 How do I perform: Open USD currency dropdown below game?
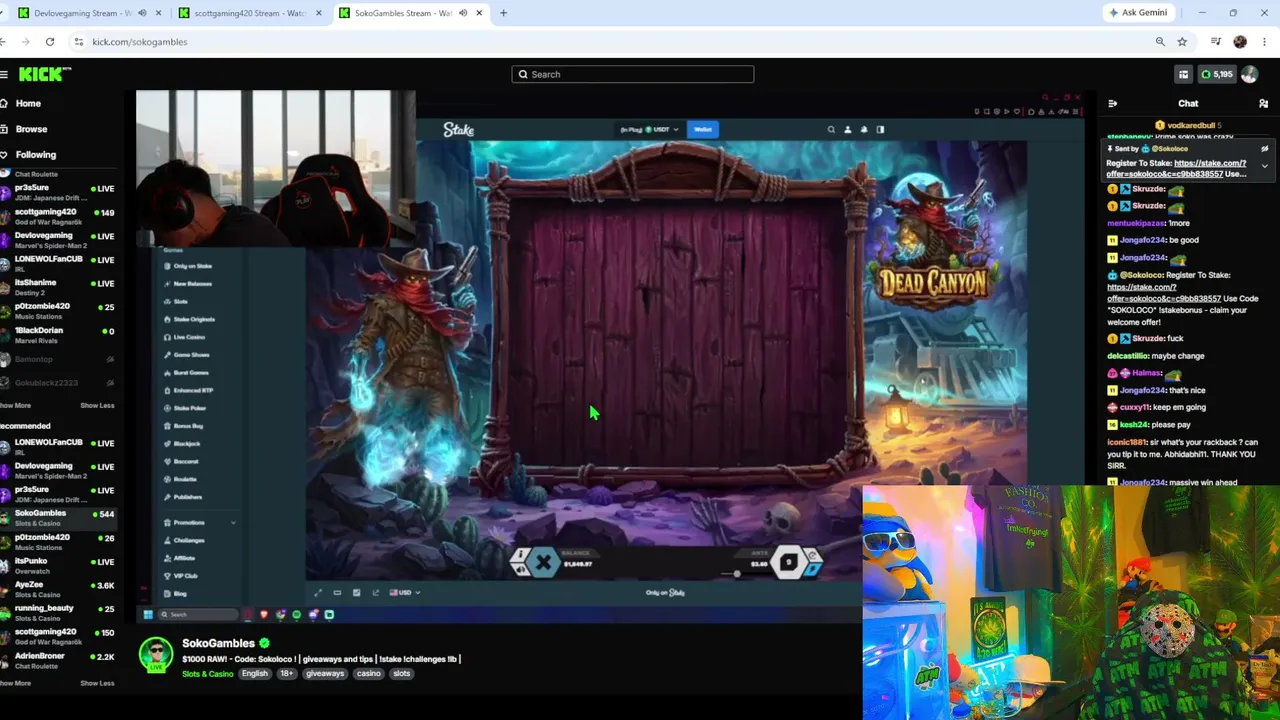point(406,592)
